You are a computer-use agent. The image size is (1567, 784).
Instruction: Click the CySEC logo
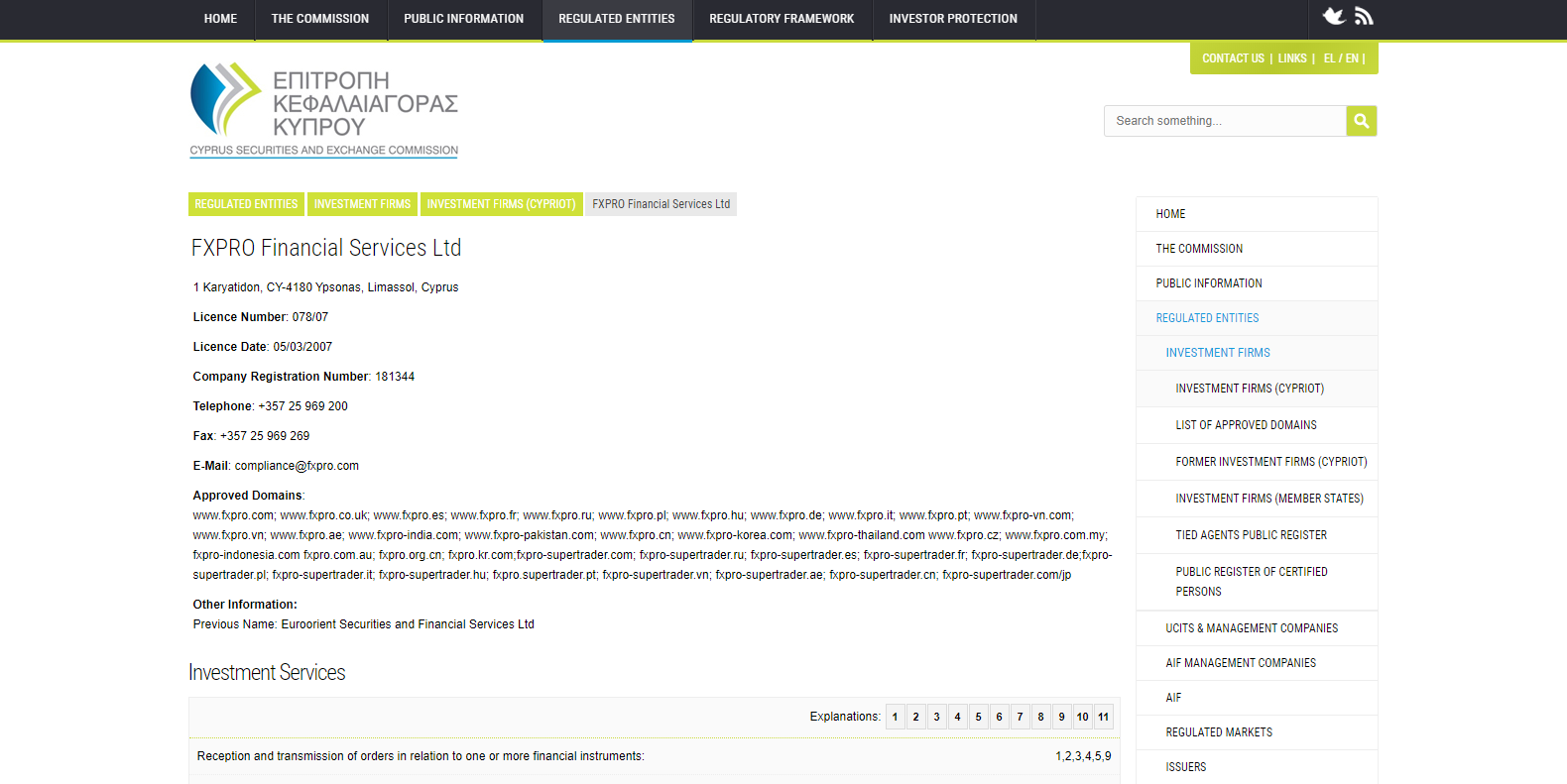324,110
